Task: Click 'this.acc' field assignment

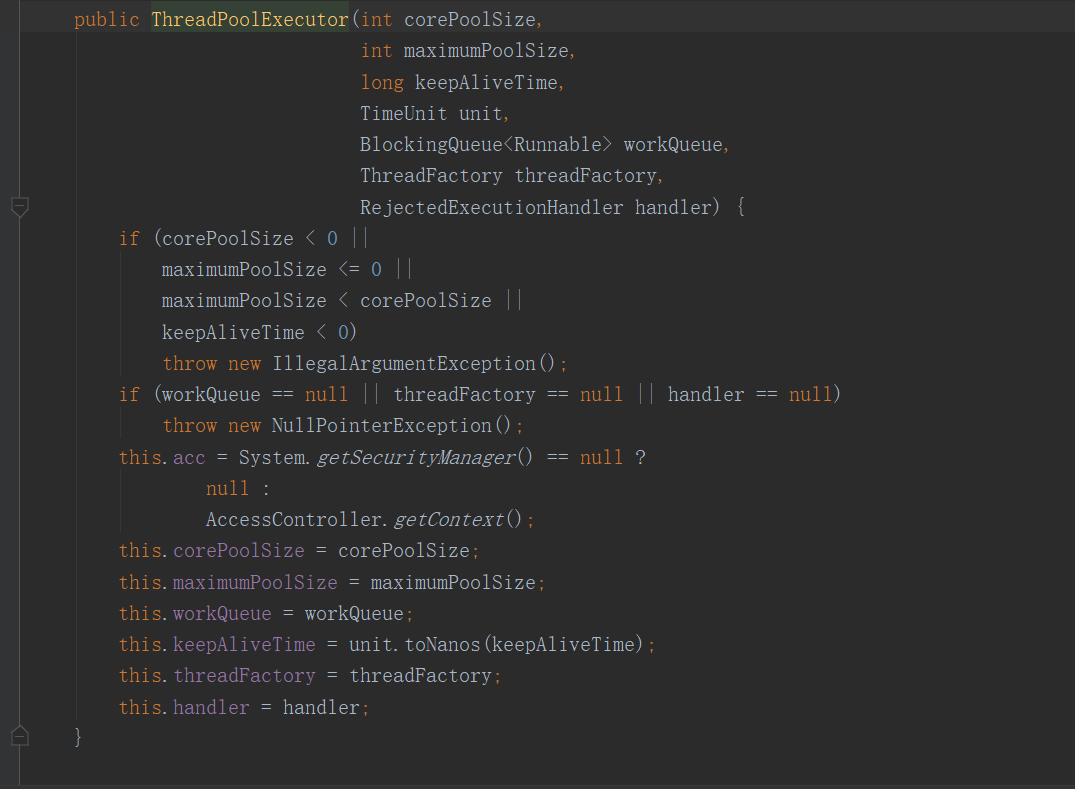Action: pyautogui.click(x=162, y=457)
